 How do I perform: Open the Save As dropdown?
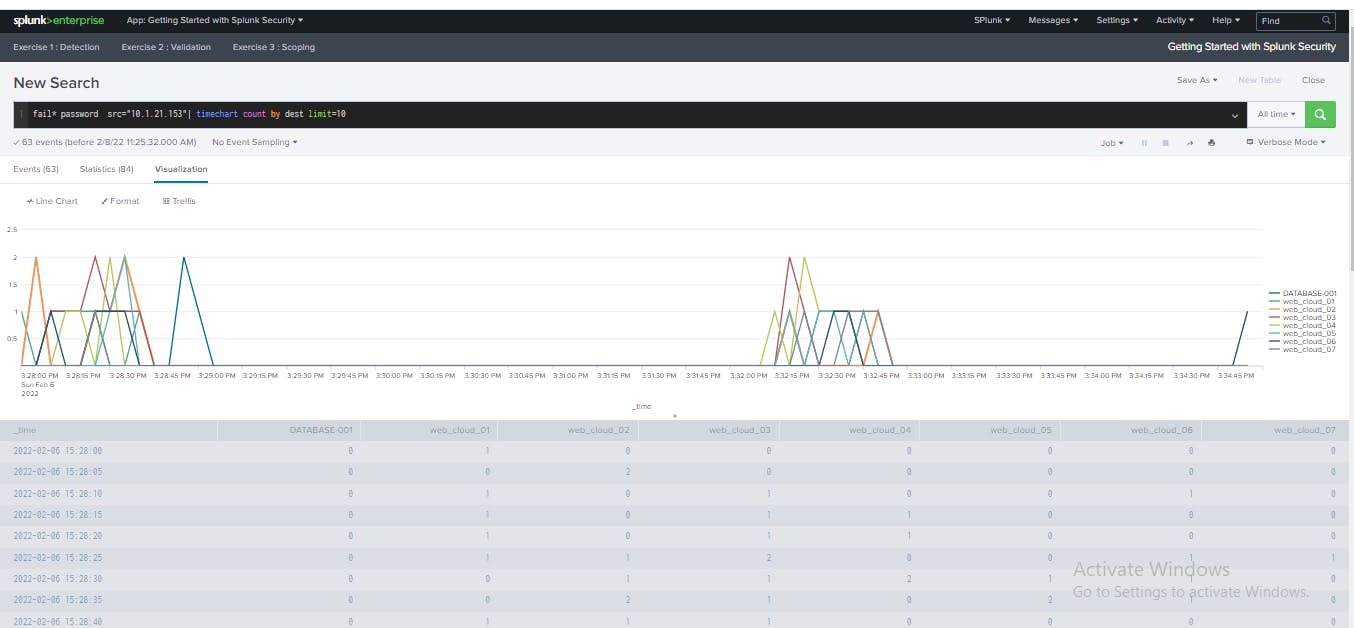coord(1197,80)
